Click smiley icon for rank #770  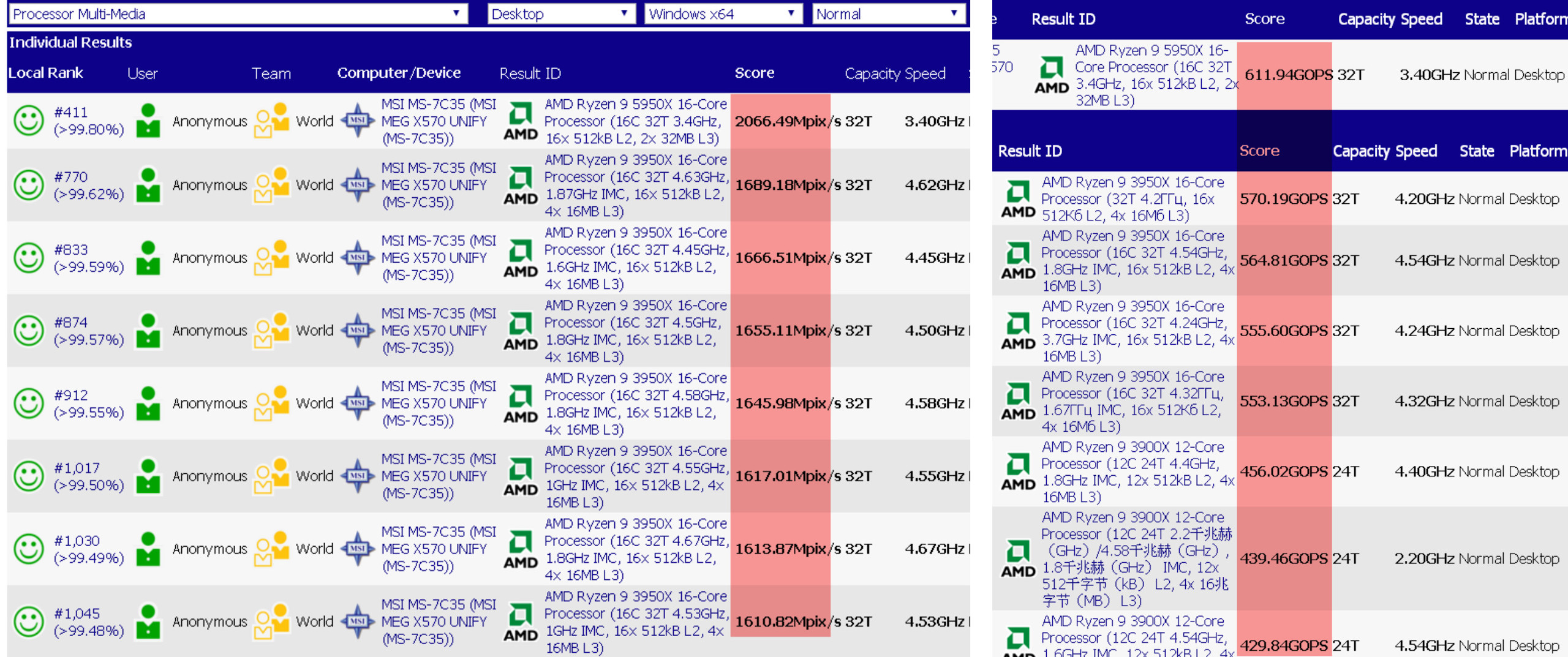tap(29, 185)
